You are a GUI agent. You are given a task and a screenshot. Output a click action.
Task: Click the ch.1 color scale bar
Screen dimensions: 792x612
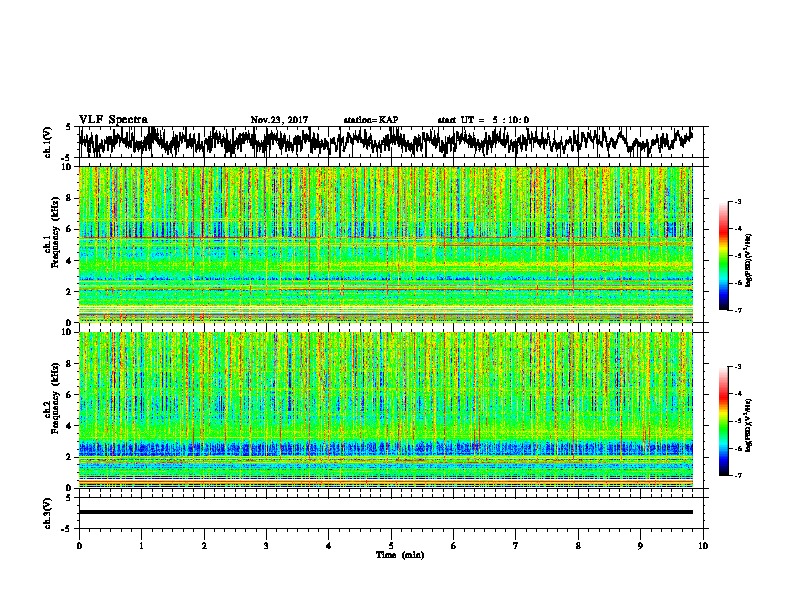(x=724, y=256)
